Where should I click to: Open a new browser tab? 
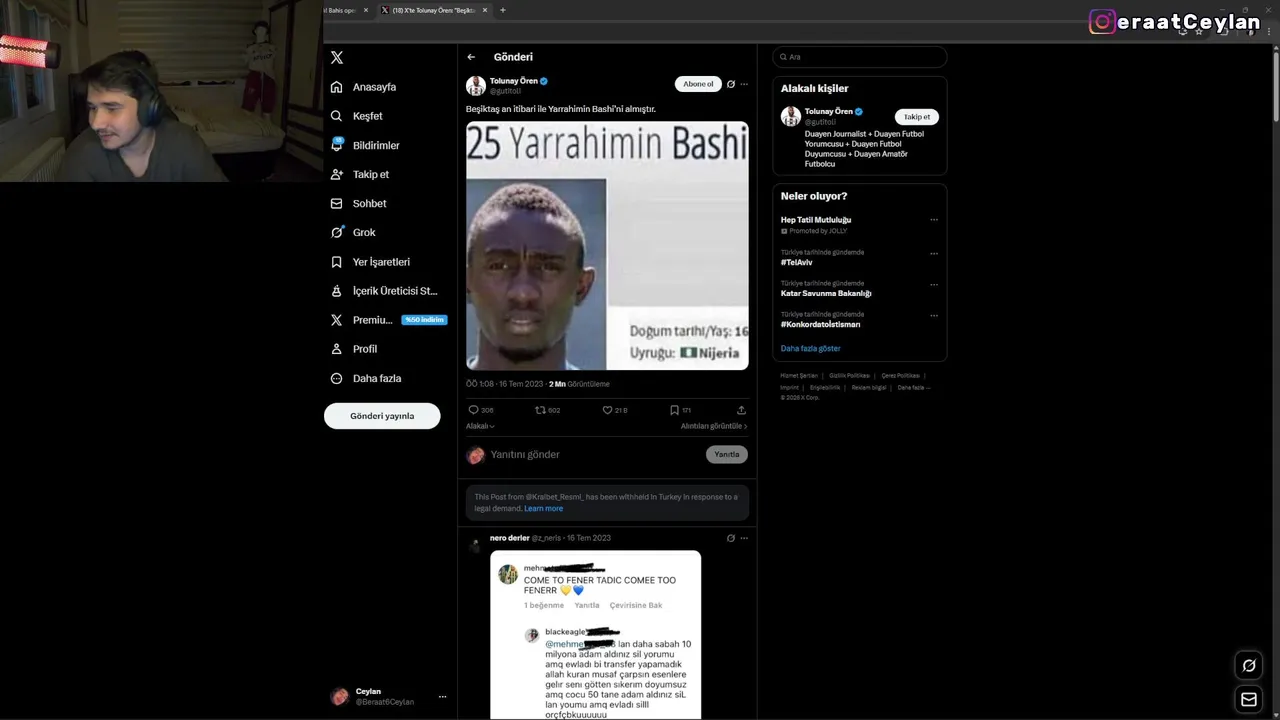tap(503, 10)
